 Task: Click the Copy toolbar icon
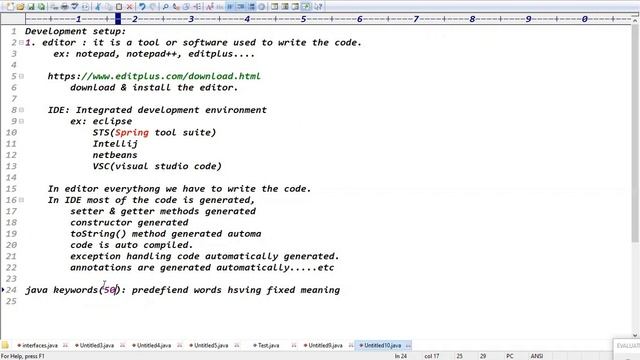[109, 7]
